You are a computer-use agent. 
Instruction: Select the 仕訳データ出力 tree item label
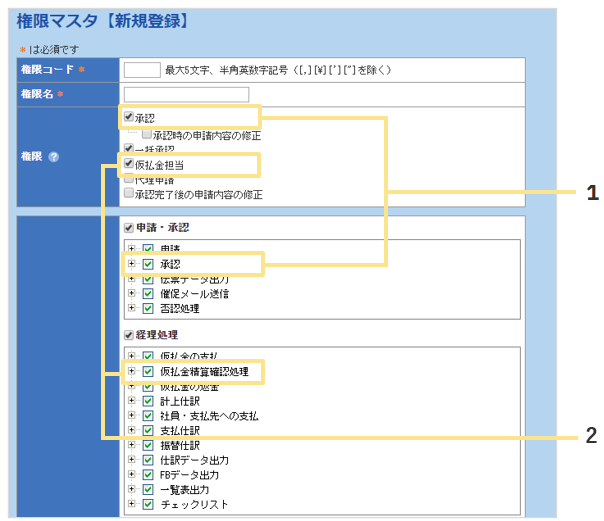[x=194, y=460]
